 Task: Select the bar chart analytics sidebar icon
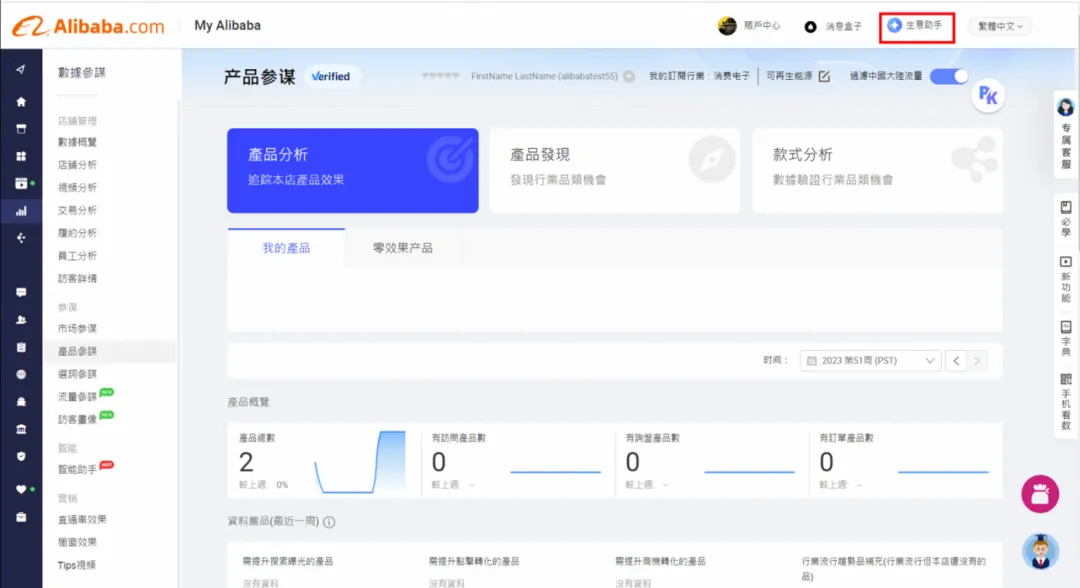tap(21, 211)
